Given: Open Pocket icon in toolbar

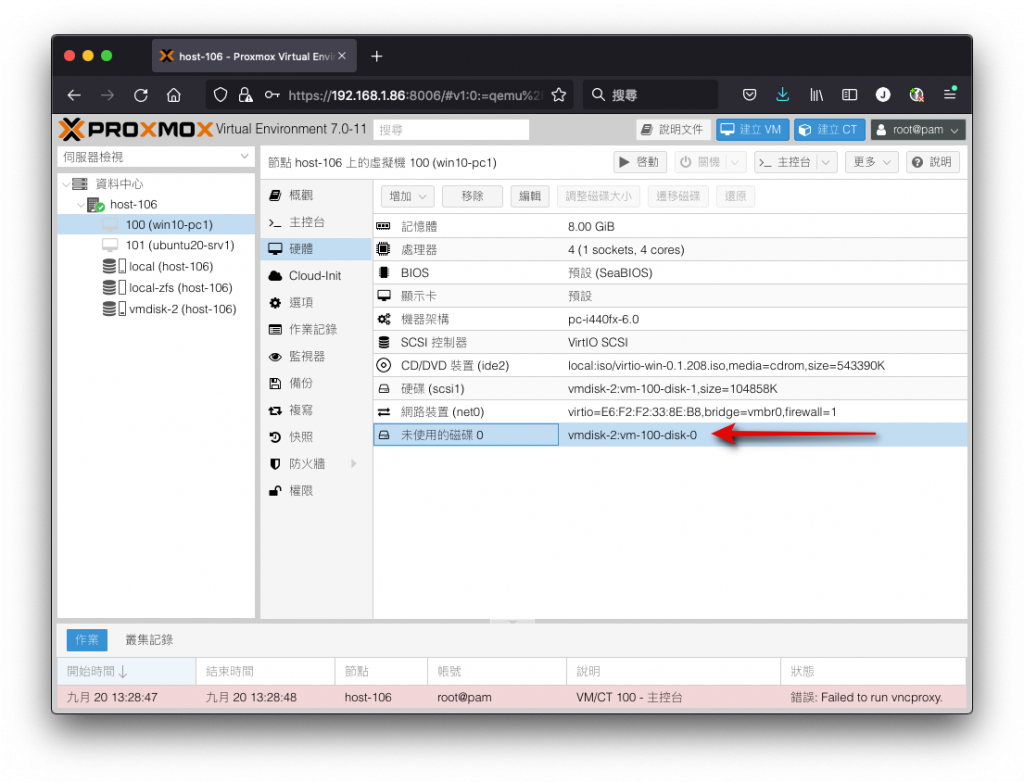Looking at the screenshot, I should click(x=750, y=95).
